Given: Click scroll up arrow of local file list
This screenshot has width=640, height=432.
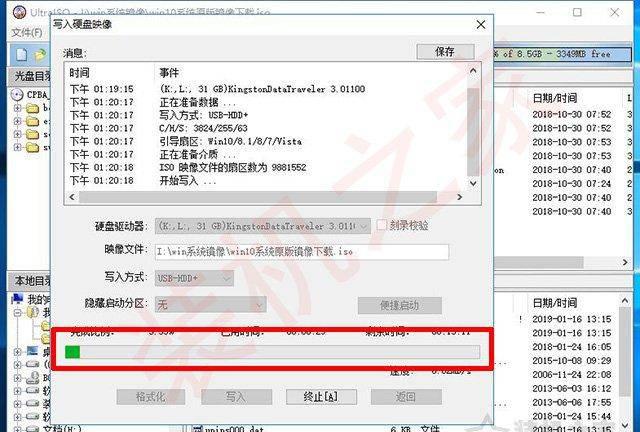Looking at the screenshot, I should [625, 301].
